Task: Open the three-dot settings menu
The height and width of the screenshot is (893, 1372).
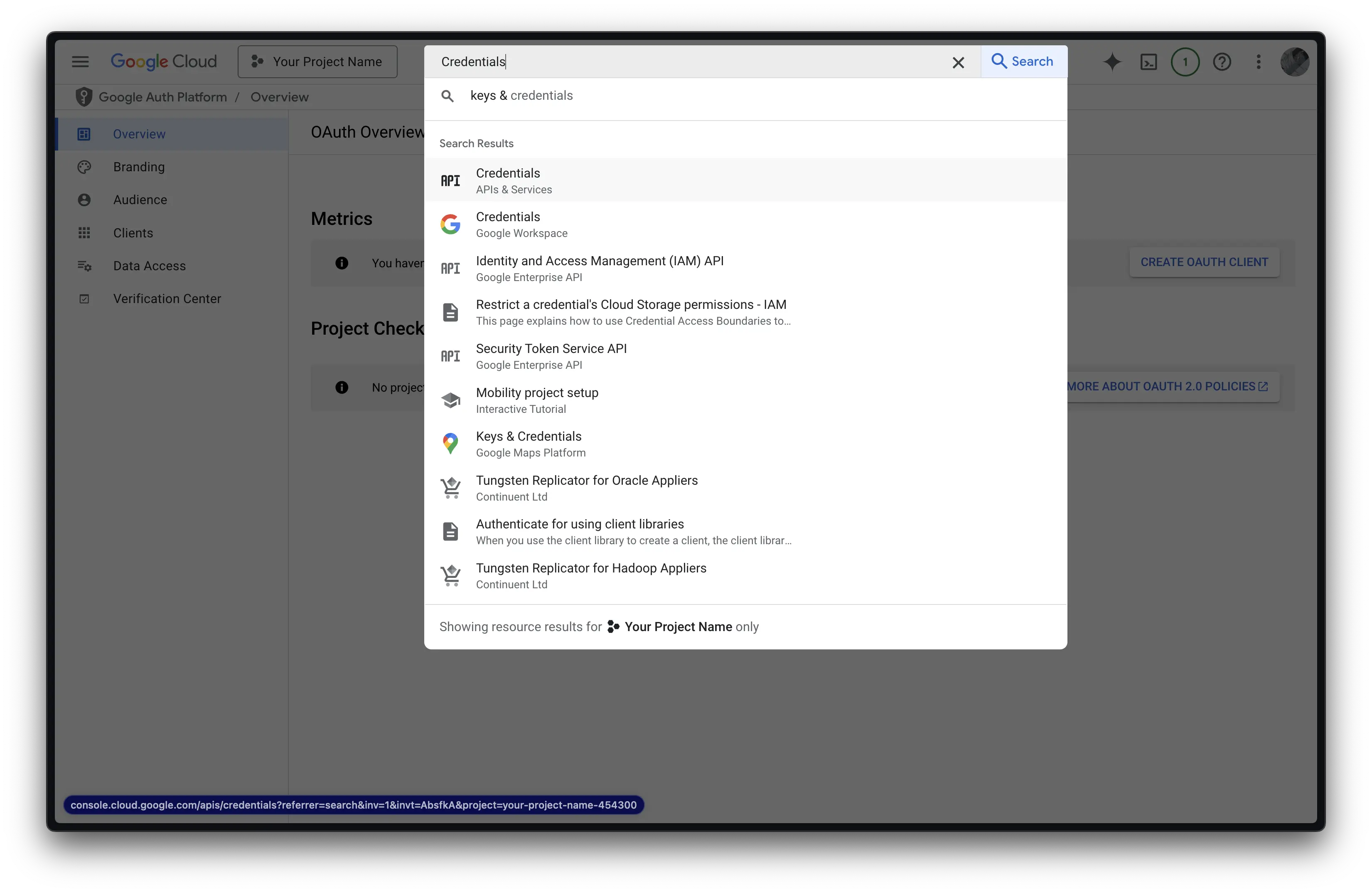Action: [1259, 62]
